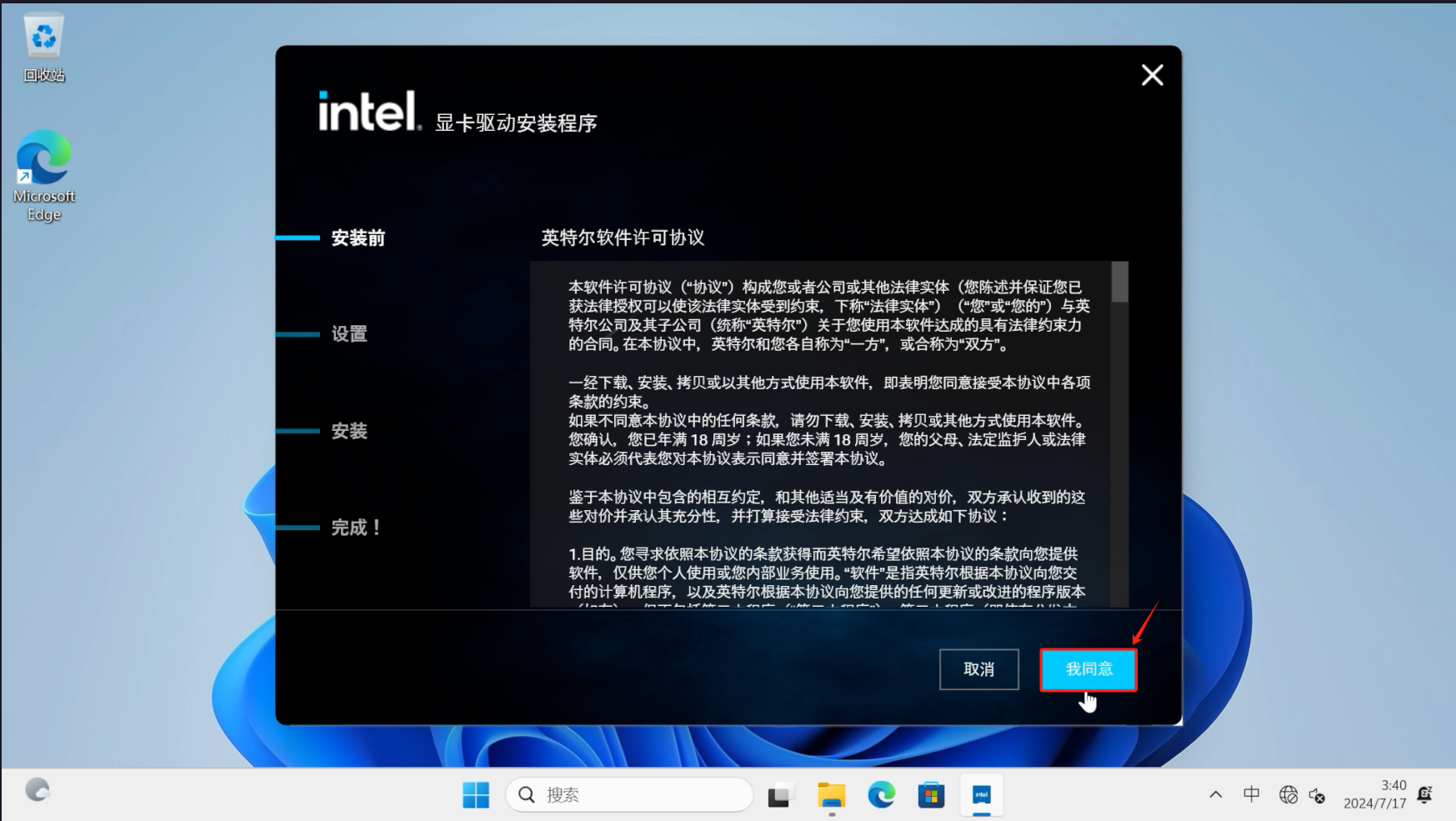Select the 安装 step in sidebar
The width and height of the screenshot is (1456, 821).
(349, 431)
